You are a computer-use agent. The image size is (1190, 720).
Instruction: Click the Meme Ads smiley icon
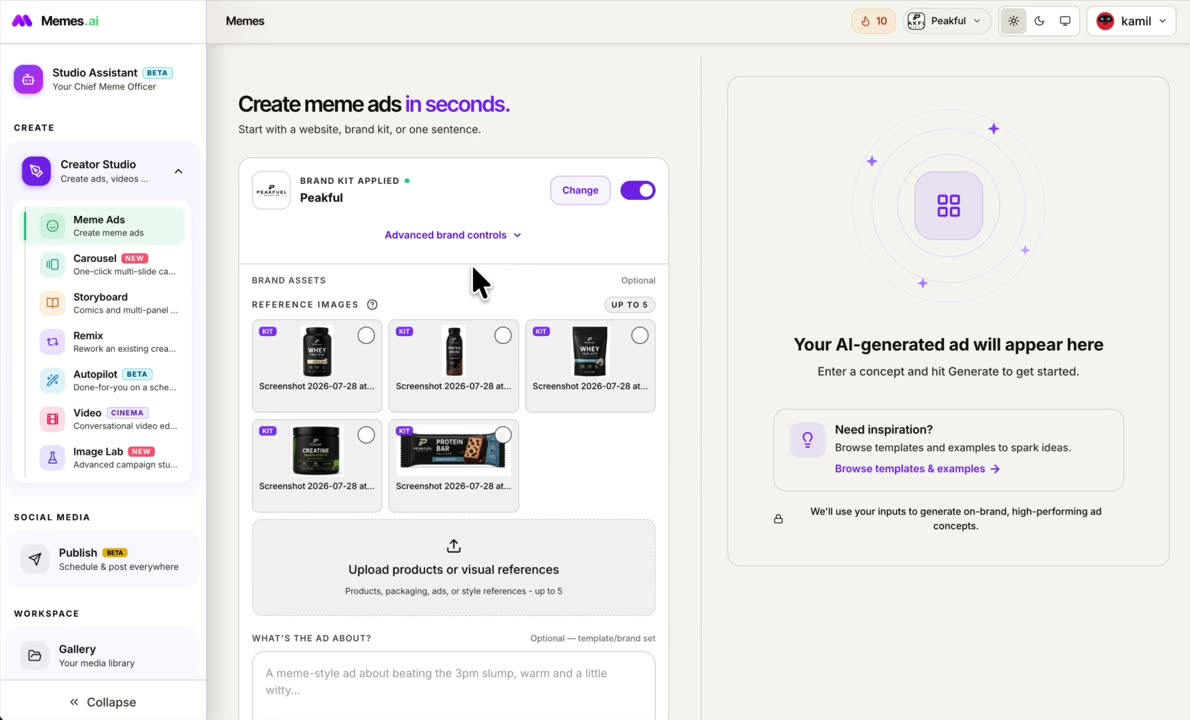click(52, 225)
